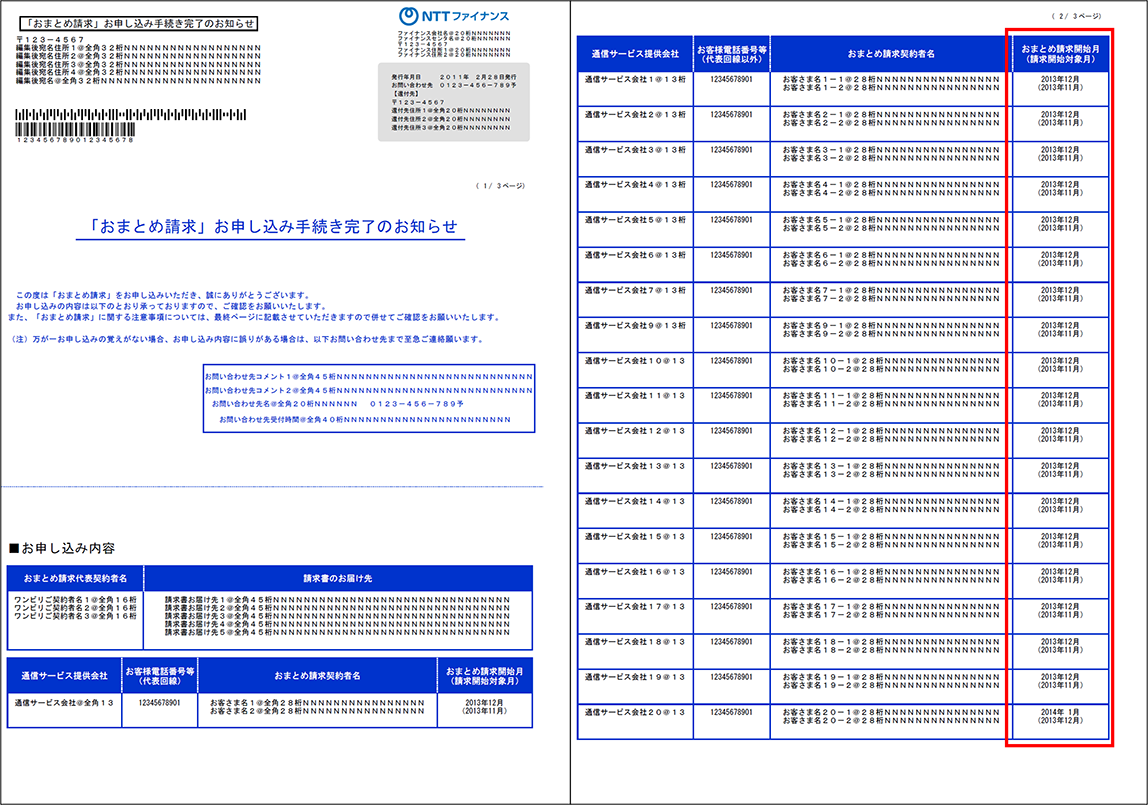Click the お客様電話番号等(代表回線以外) header
The width and height of the screenshot is (1148, 805).
732,53
